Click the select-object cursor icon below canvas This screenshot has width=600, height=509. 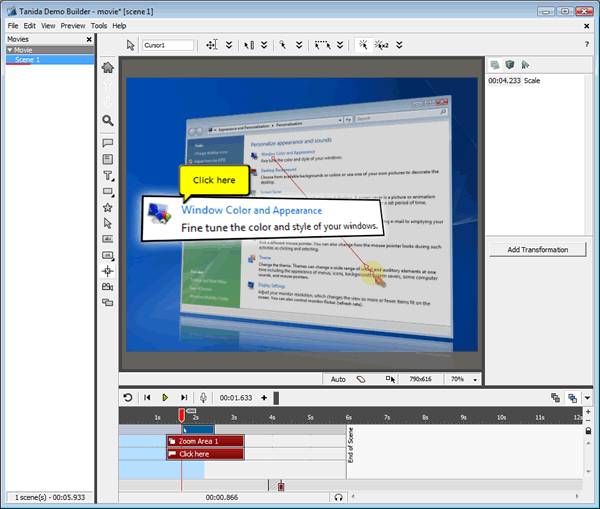tap(390, 379)
